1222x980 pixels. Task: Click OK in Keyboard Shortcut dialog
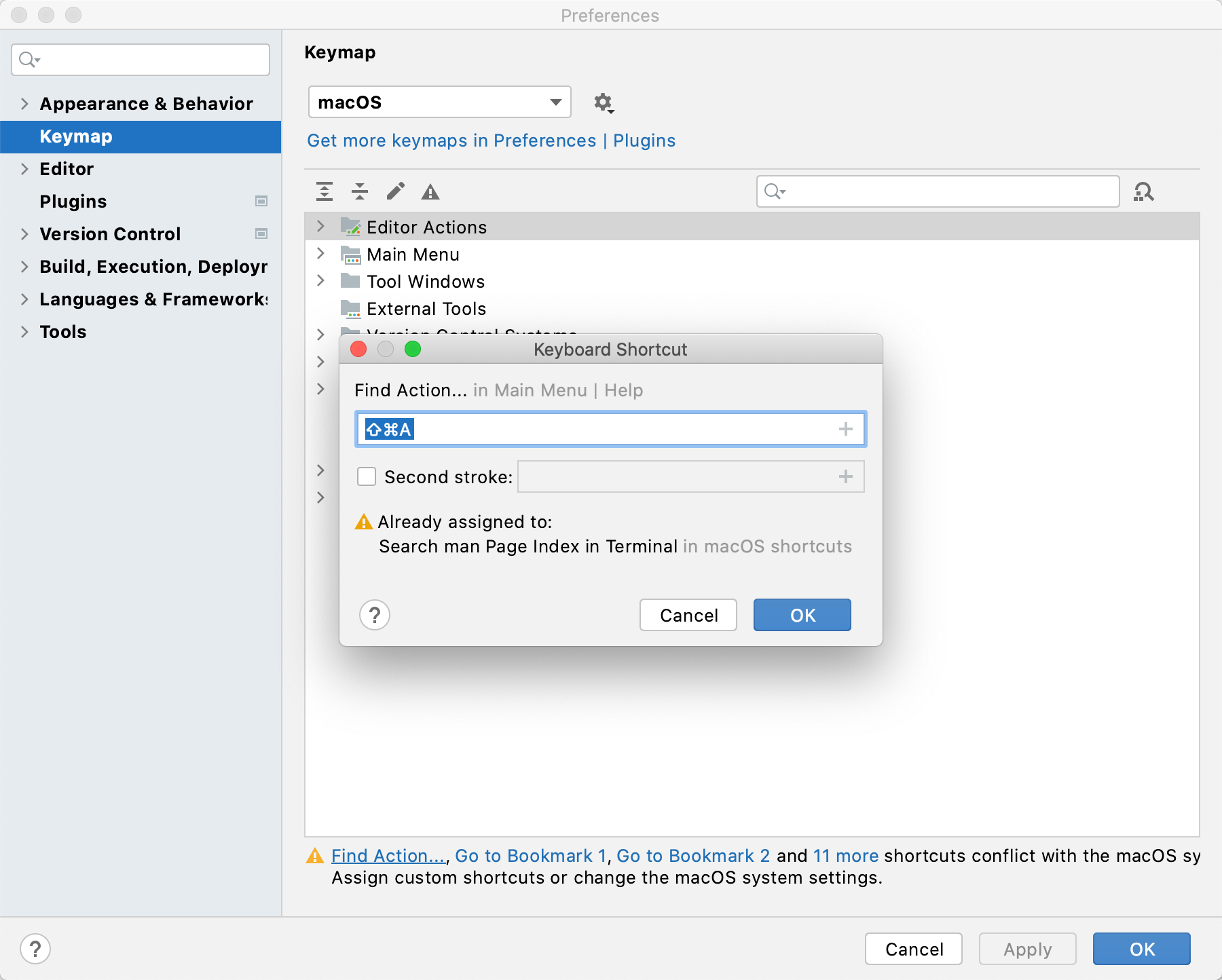pyautogui.click(x=802, y=615)
